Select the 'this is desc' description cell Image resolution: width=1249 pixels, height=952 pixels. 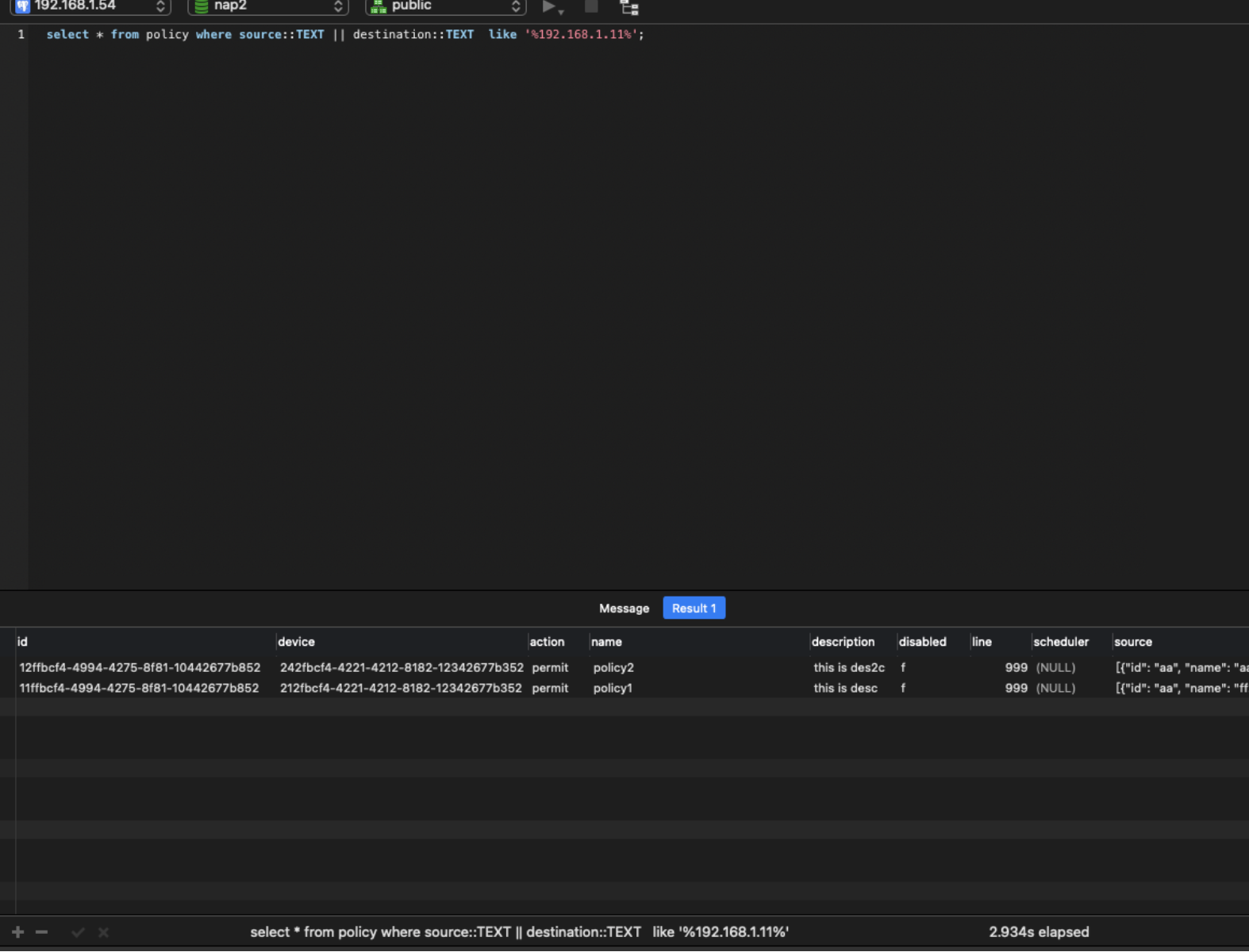[845, 689]
